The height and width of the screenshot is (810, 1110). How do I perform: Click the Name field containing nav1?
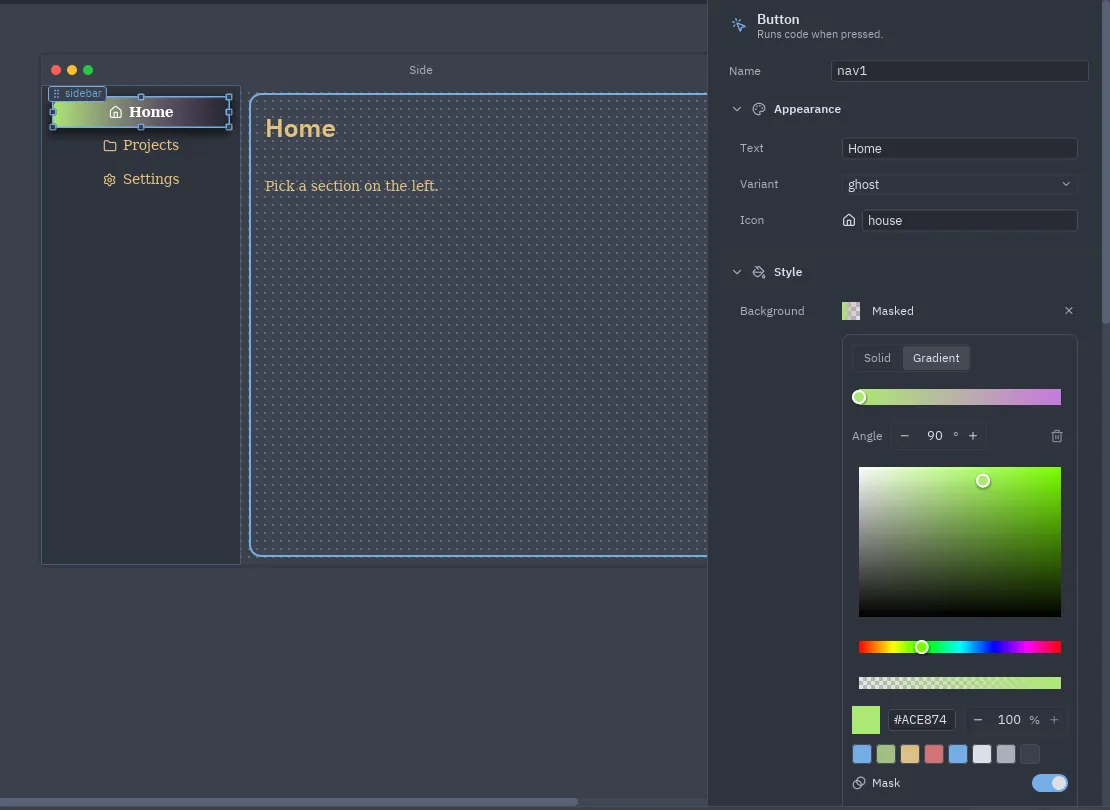pyautogui.click(x=959, y=71)
